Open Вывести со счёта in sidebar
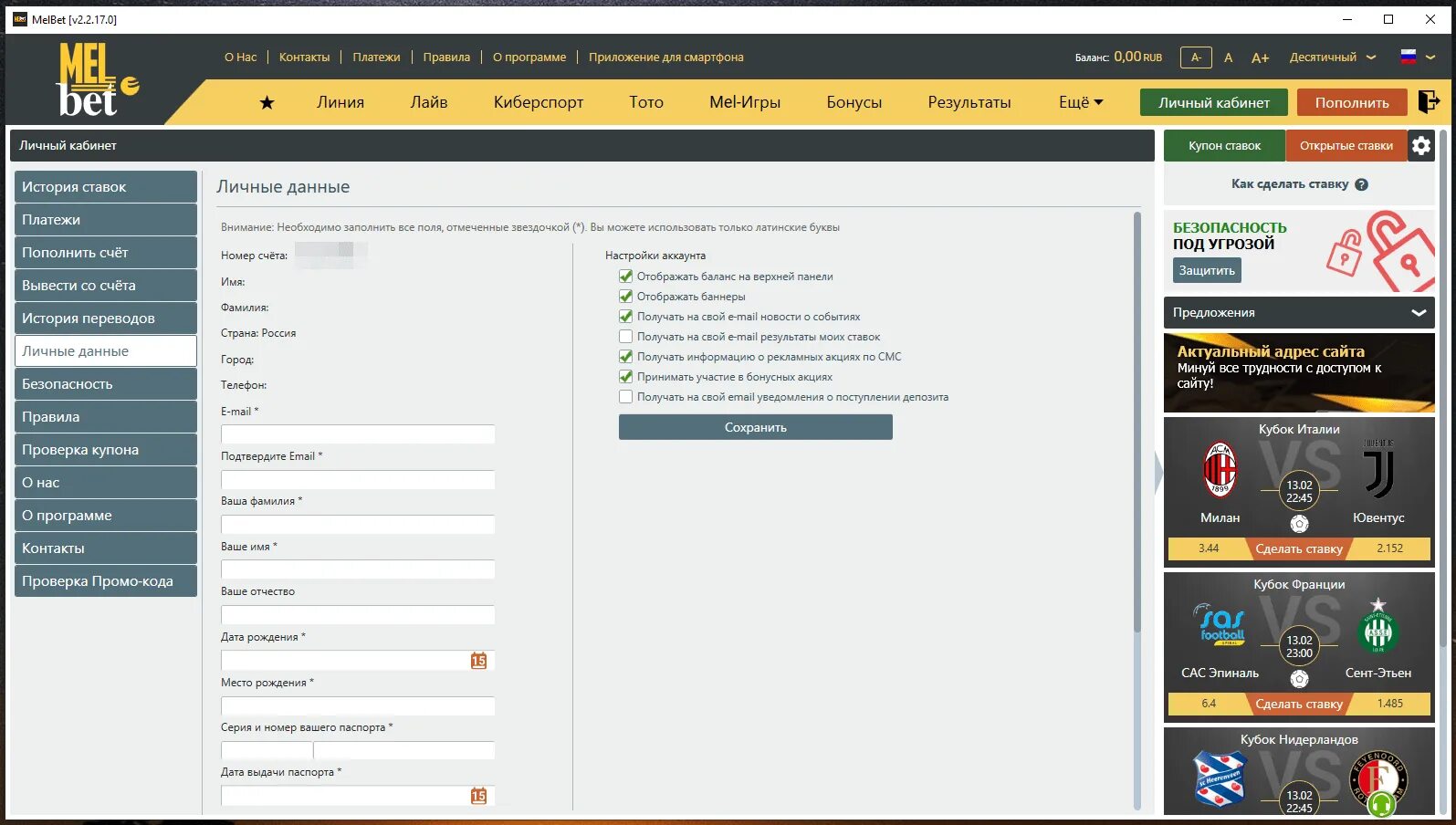 click(106, 286)
